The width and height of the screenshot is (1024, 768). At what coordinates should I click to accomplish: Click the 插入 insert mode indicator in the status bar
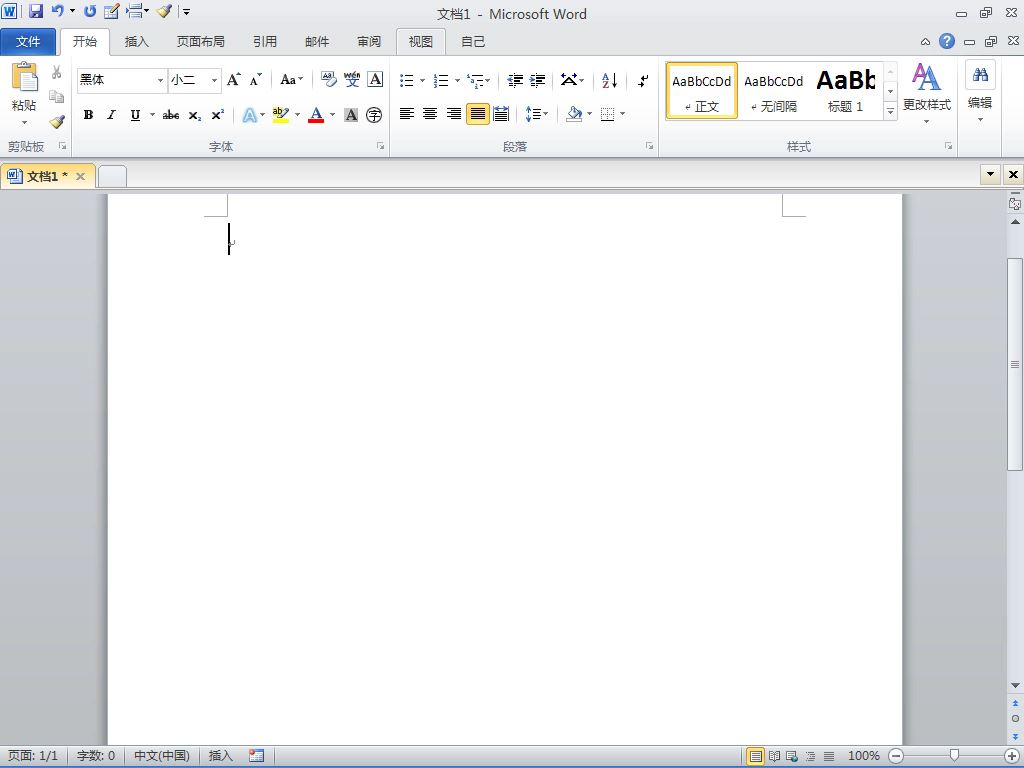221,756
